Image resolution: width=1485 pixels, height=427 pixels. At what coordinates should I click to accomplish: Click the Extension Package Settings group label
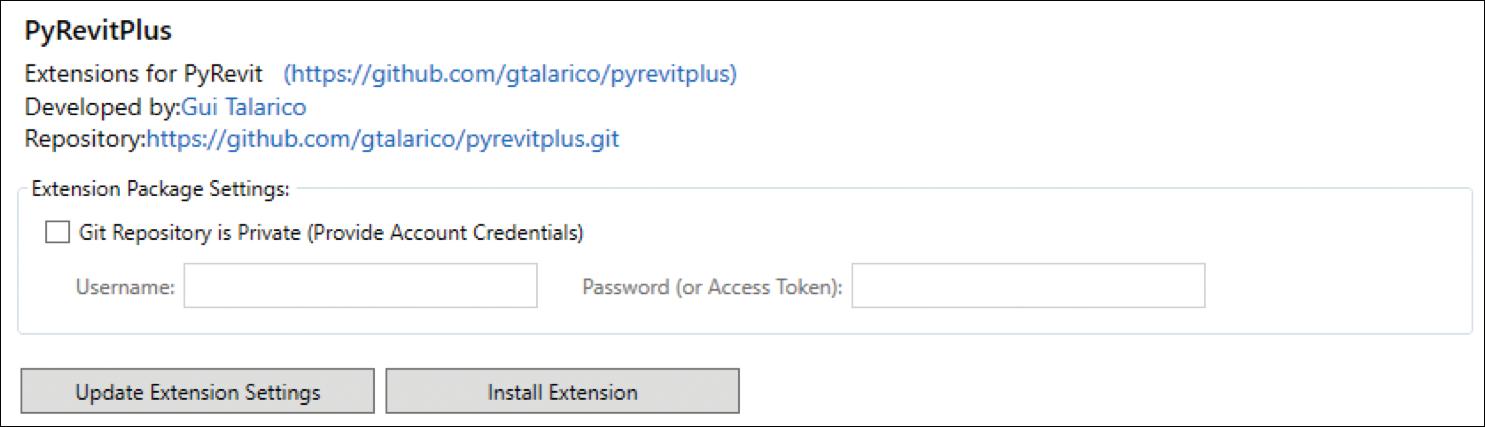point(161,187)
